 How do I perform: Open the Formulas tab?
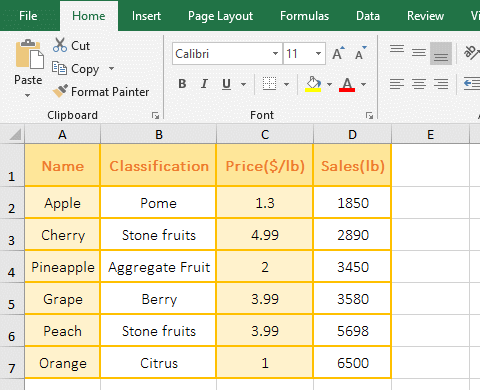pos(304,16)
